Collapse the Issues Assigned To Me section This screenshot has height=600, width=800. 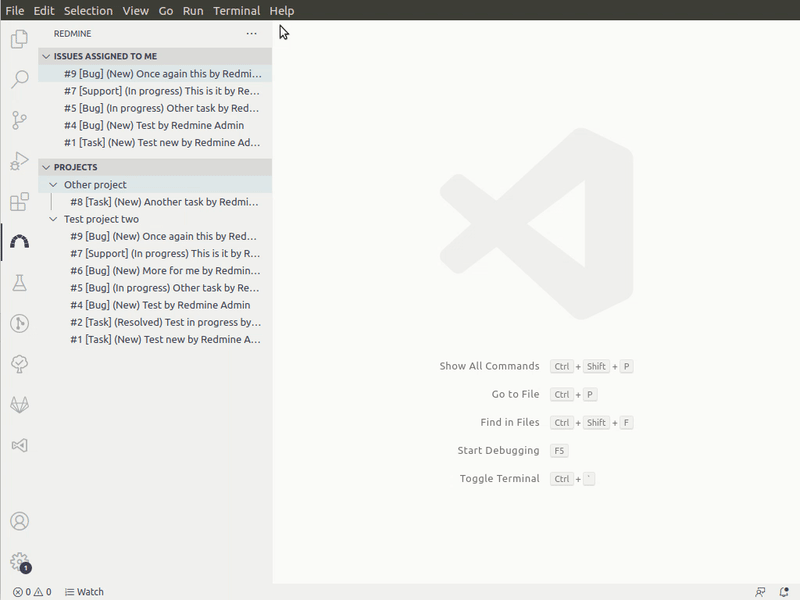(x=155, y=56)
